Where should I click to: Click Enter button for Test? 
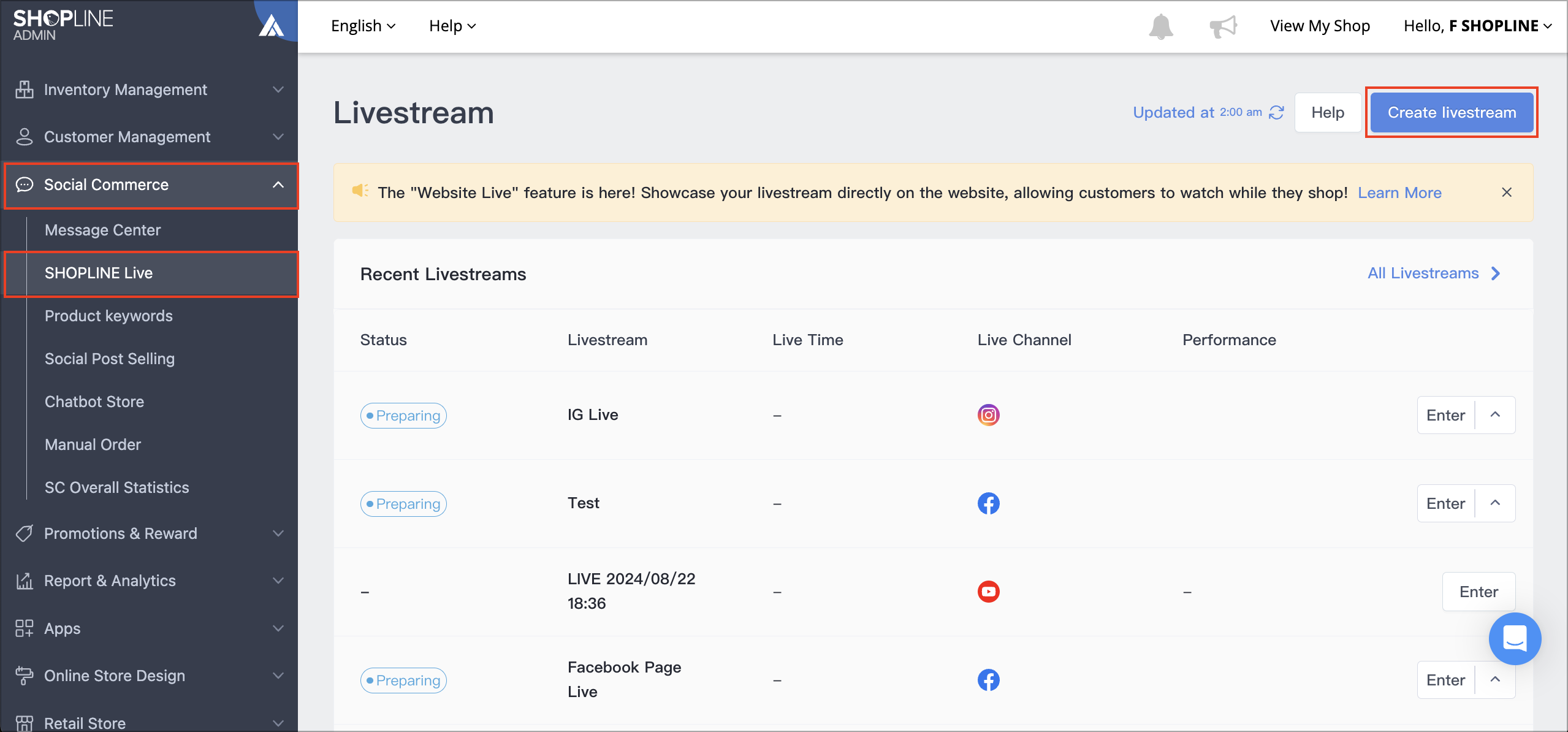[x=1445, y=503]
